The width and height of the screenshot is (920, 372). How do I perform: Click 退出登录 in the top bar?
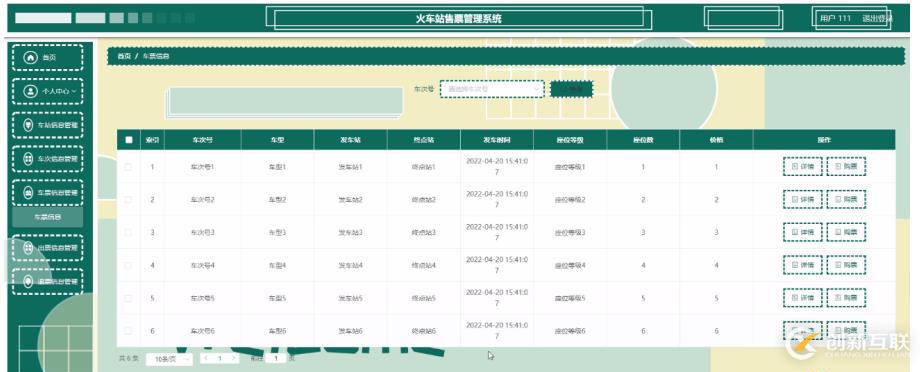(877, 19)
